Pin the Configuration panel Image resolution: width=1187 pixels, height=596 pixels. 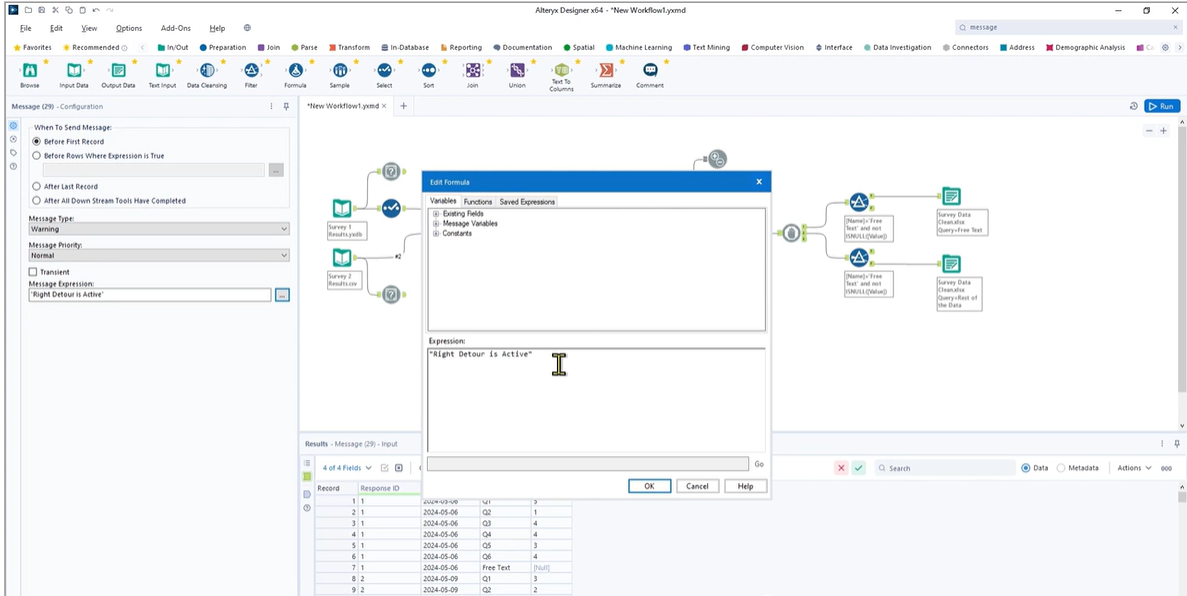tap(286, 107)
